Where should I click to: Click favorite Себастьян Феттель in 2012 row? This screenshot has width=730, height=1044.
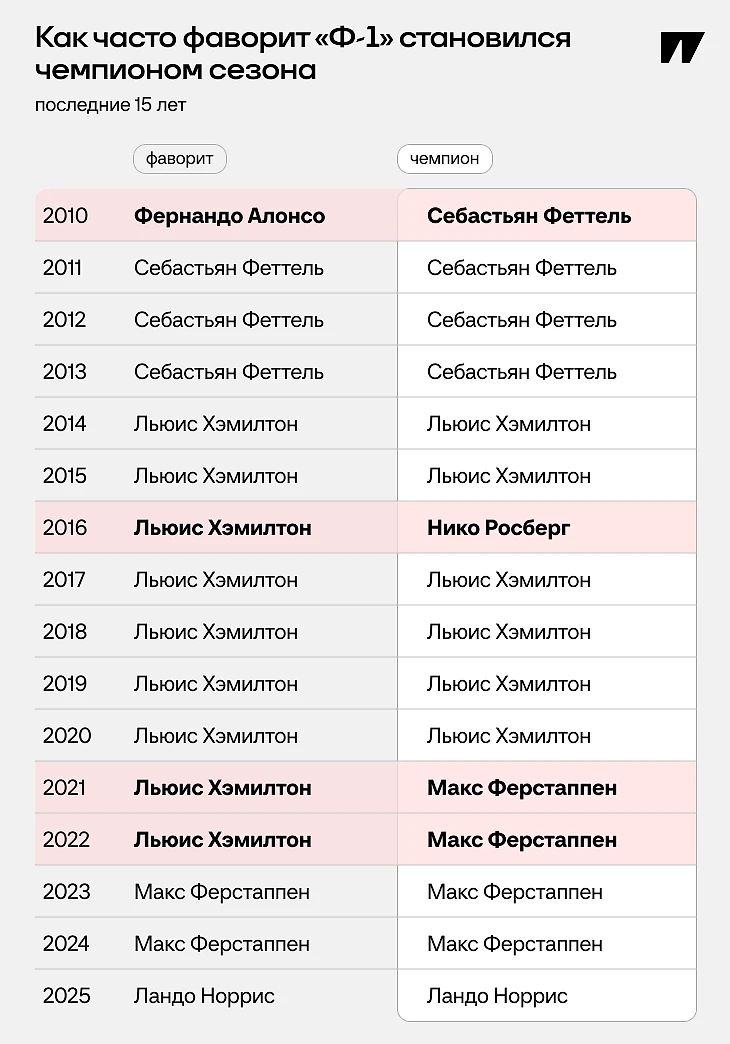229,320
